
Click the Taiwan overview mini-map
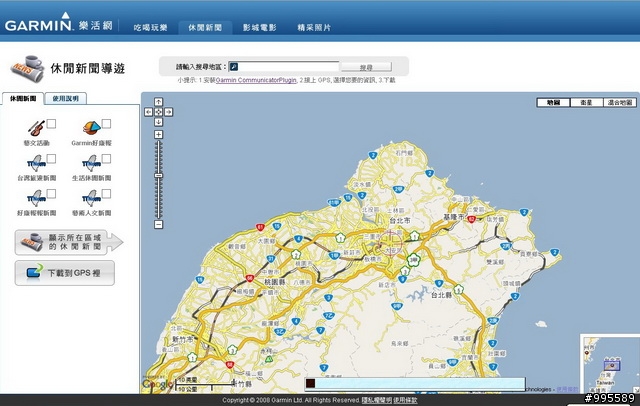(x=610, y=364)
